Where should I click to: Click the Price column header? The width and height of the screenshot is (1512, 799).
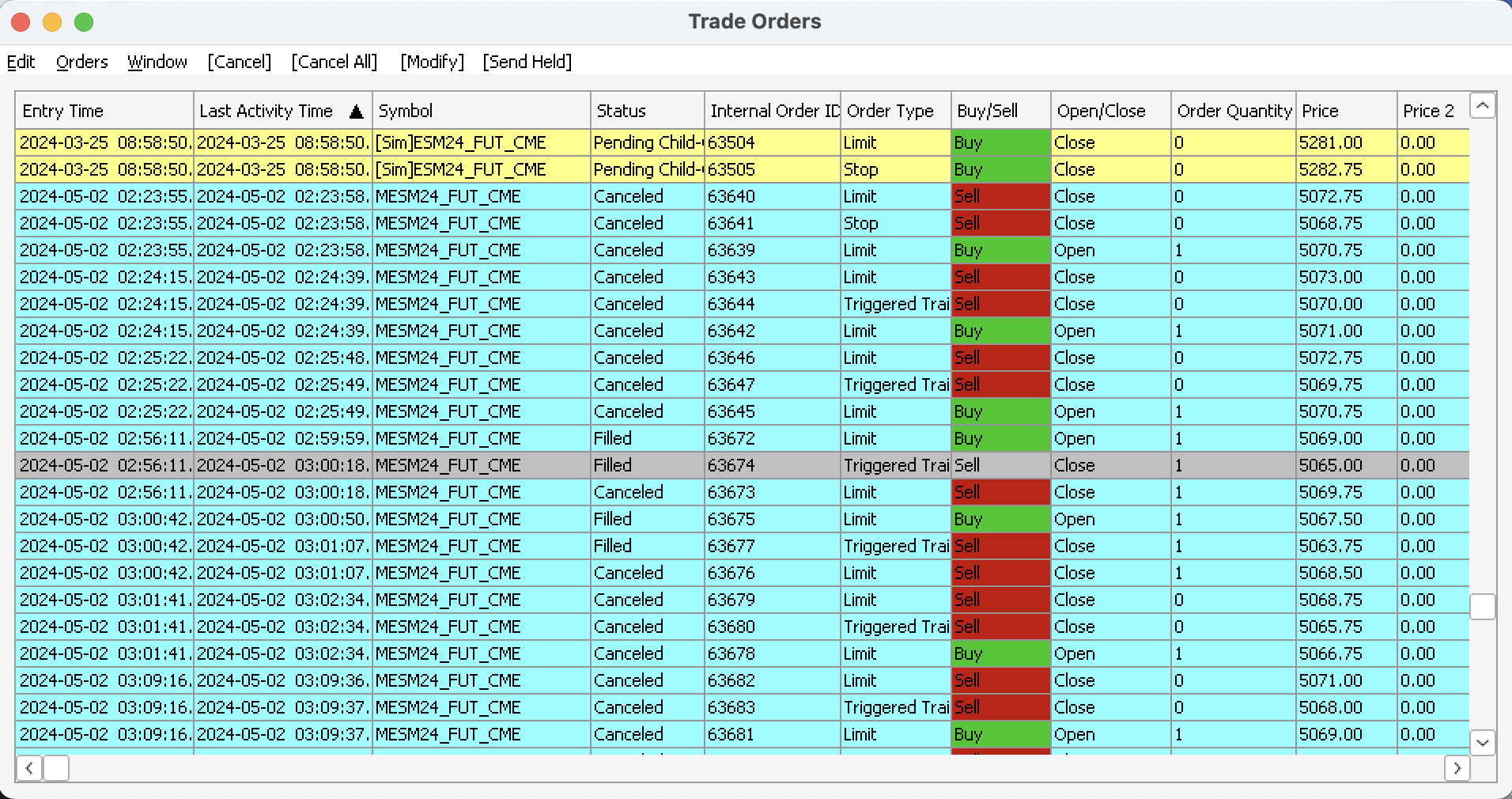(1347, 111)
